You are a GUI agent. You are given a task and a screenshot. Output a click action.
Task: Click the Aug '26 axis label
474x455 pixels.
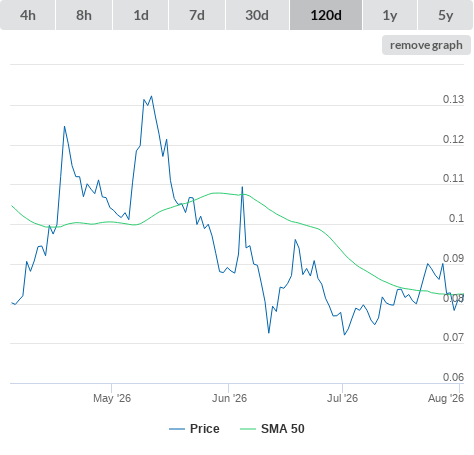coord(446,398)
